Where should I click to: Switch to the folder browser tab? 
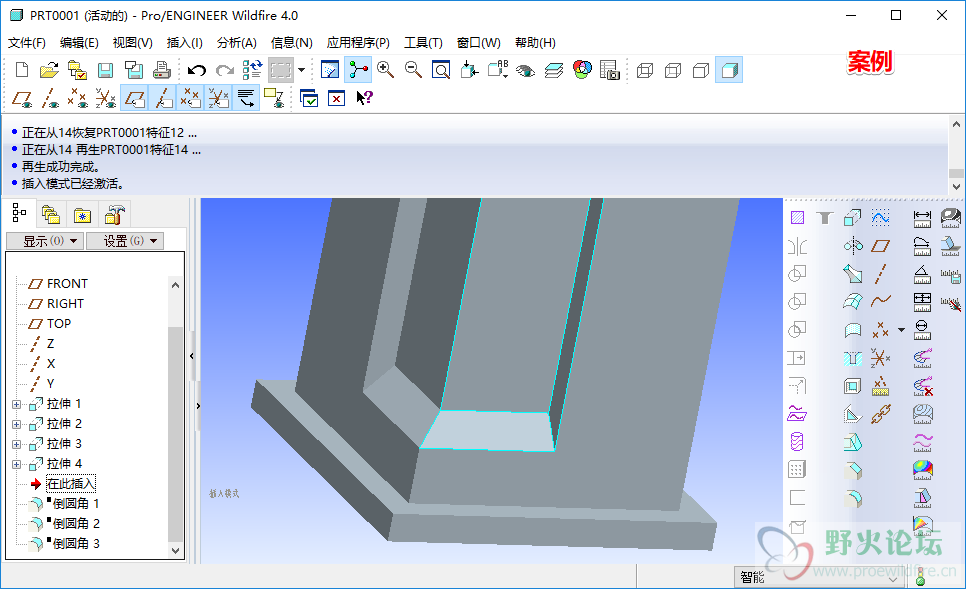tap(51, 215)
